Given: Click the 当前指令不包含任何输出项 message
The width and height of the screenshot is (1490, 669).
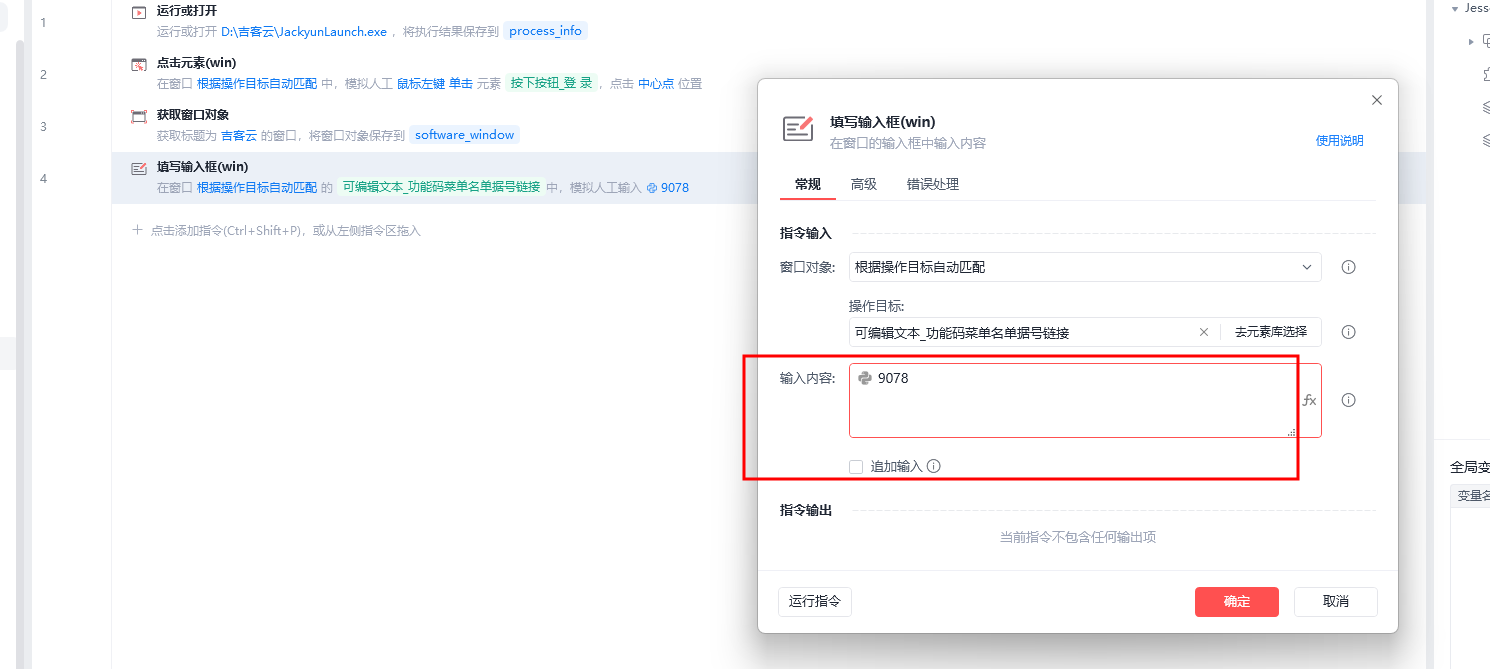Looking at the screenshot, I should tap(1078, 537).
